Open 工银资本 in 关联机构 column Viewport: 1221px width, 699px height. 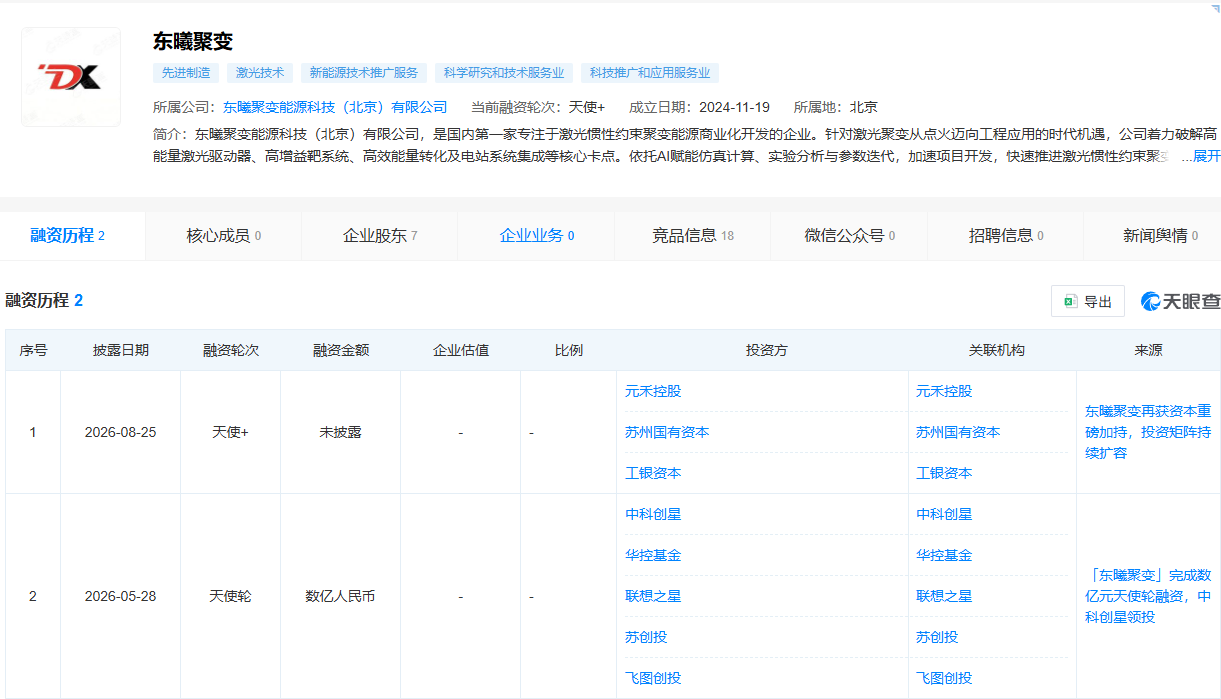(x=944, y=473)
